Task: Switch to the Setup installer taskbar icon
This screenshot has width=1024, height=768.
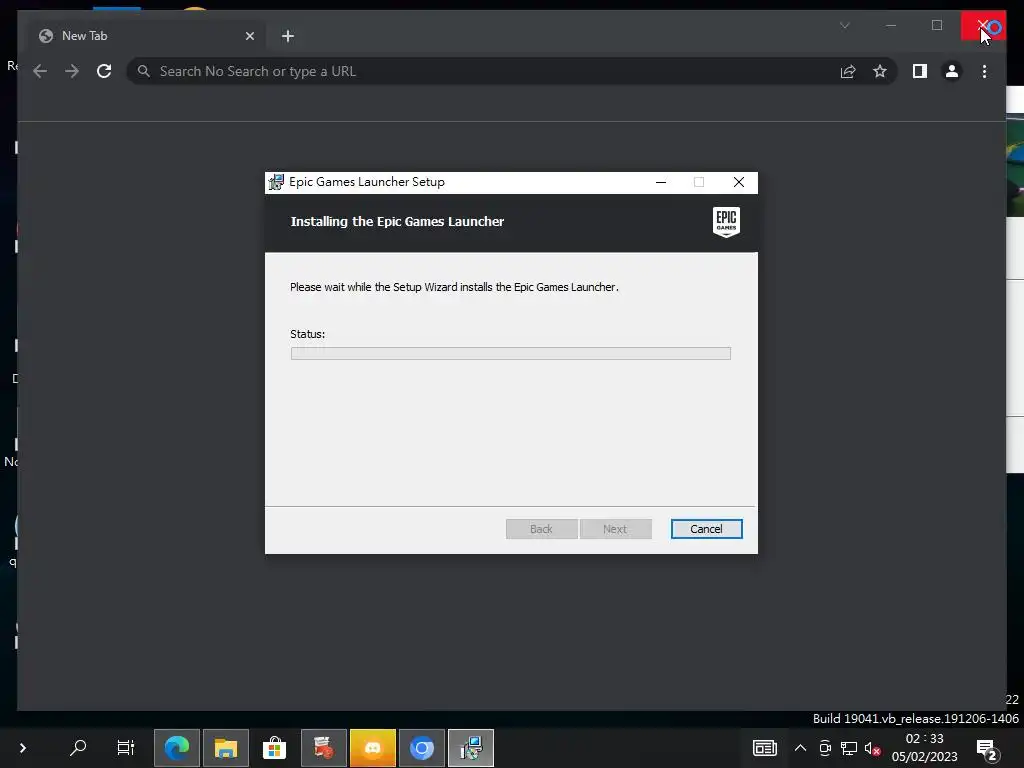Action: 471,748
